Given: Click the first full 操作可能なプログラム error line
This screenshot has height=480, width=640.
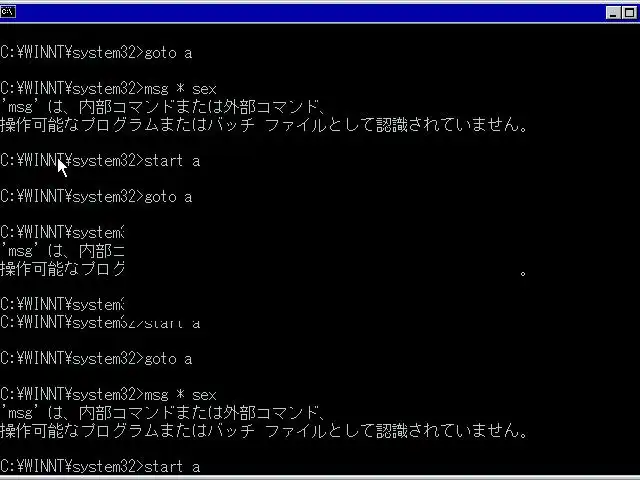Looking at the screenshot, I should pyautogui.click(x=264, y=125).
